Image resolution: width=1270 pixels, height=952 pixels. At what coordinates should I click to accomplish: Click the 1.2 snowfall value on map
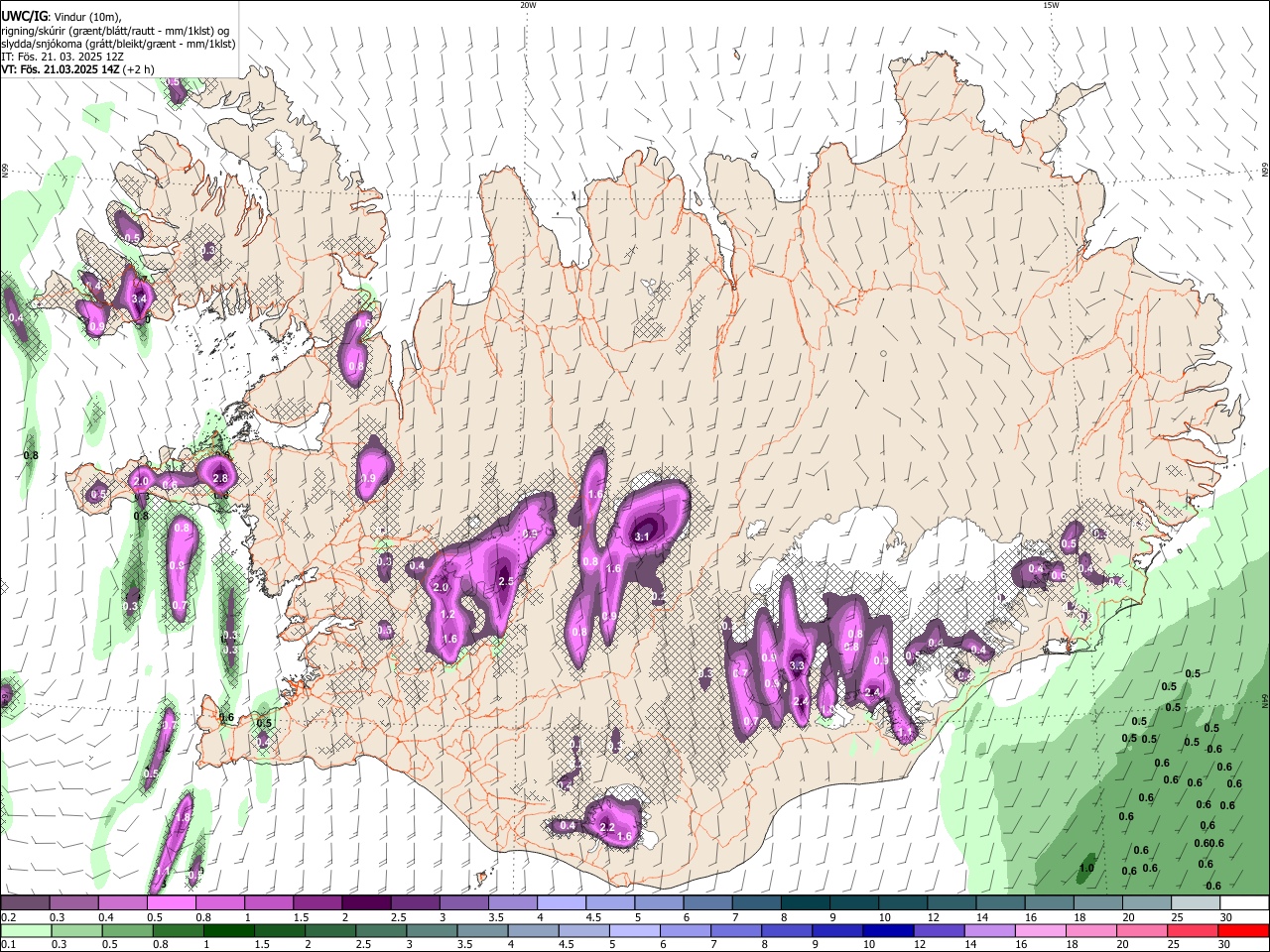click(x=447, y=615)
